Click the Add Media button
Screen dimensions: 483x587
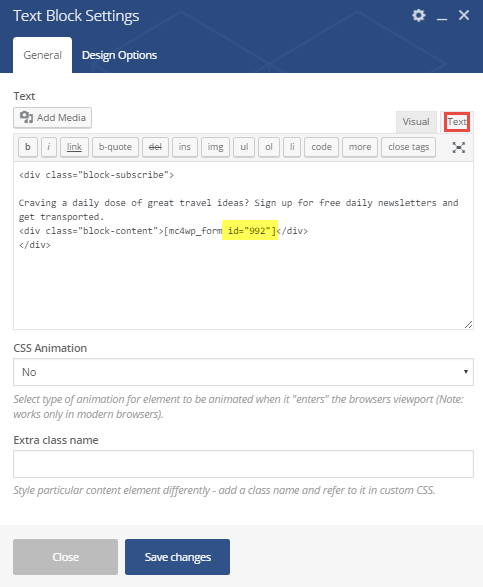(52, 118)
